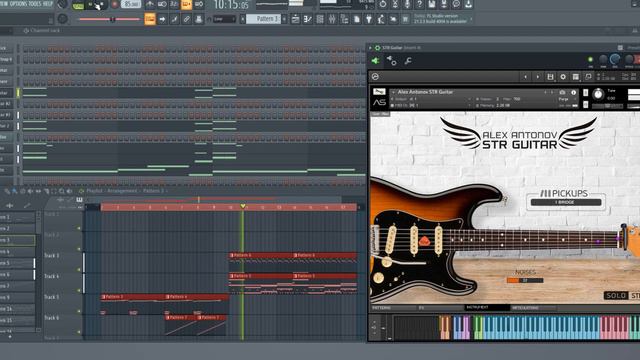Open the OPTIONS menu

[19, 4]
